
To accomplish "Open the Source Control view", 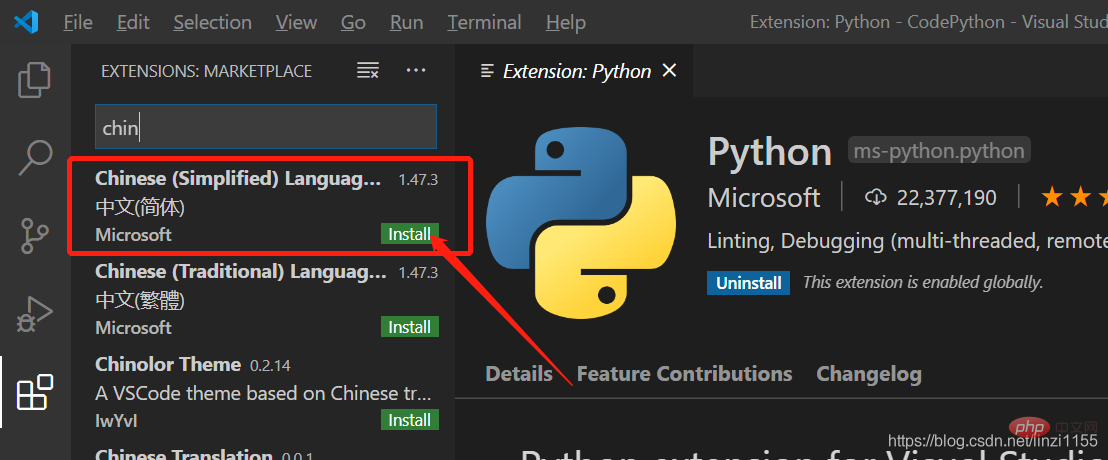I will click(x=35, y=236).
